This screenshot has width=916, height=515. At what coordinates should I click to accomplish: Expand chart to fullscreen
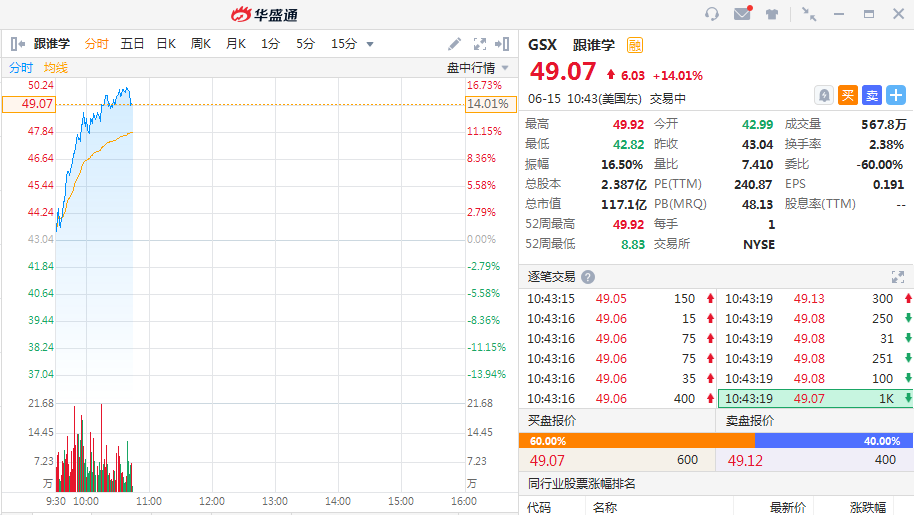pyautogui.click(x=479, y=44)
